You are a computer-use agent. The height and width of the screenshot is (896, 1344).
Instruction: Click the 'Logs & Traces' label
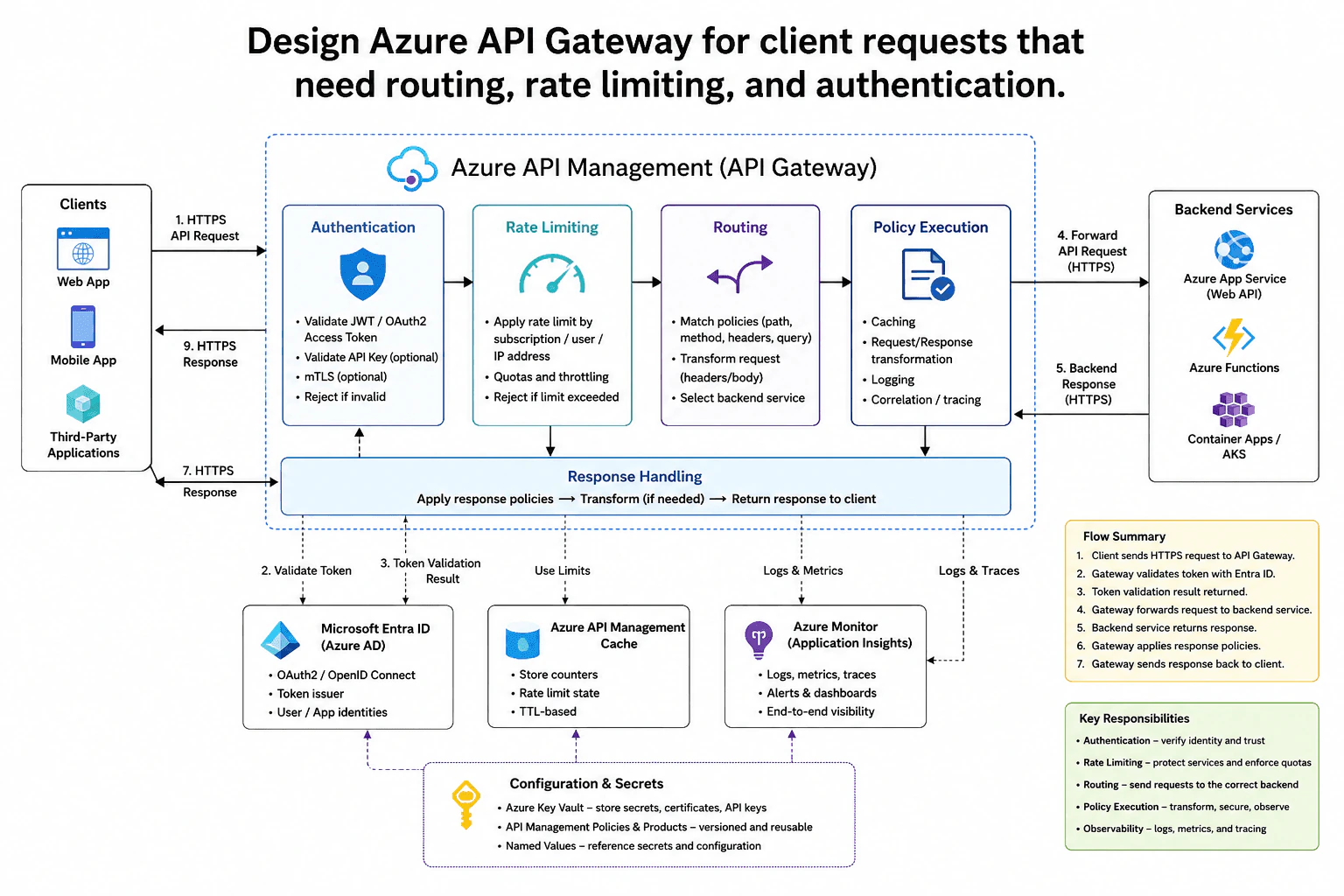click(x=979, y=570)
